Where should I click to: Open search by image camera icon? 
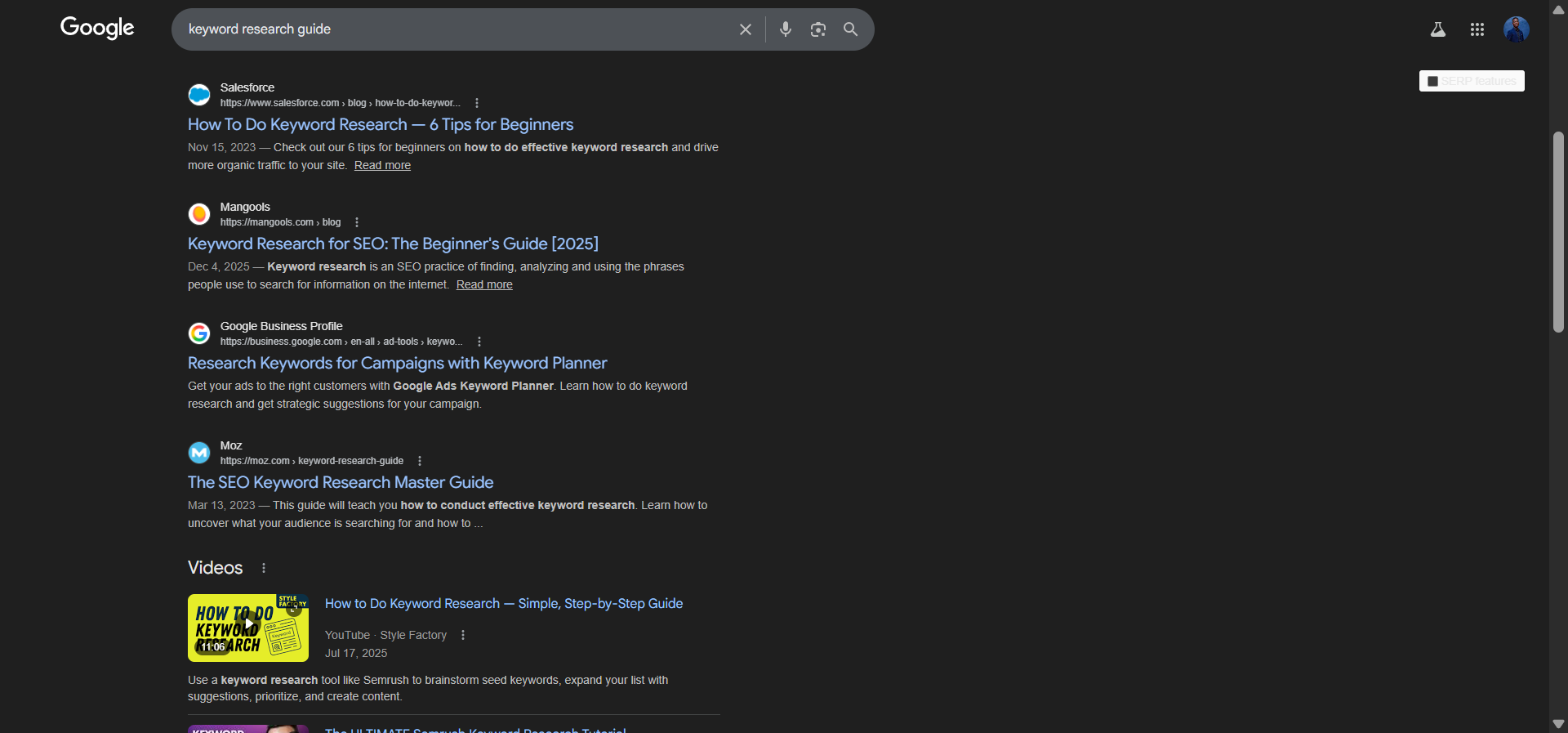(x=818, y=29)
